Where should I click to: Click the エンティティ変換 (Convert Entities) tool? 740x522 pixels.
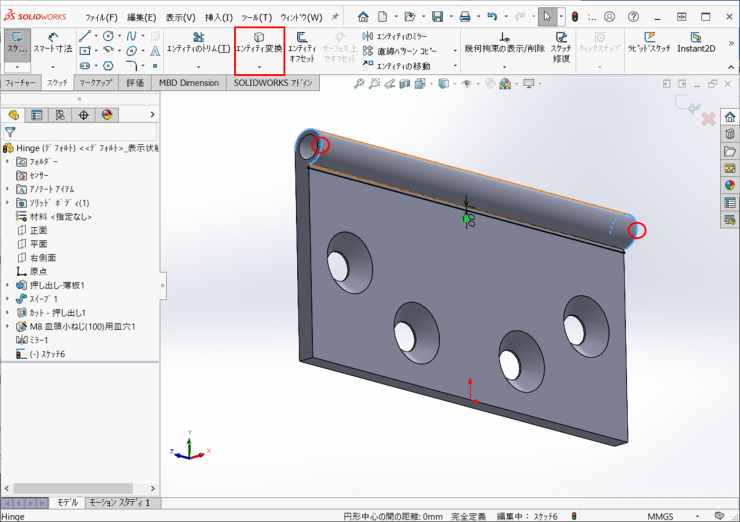[259, 43]
